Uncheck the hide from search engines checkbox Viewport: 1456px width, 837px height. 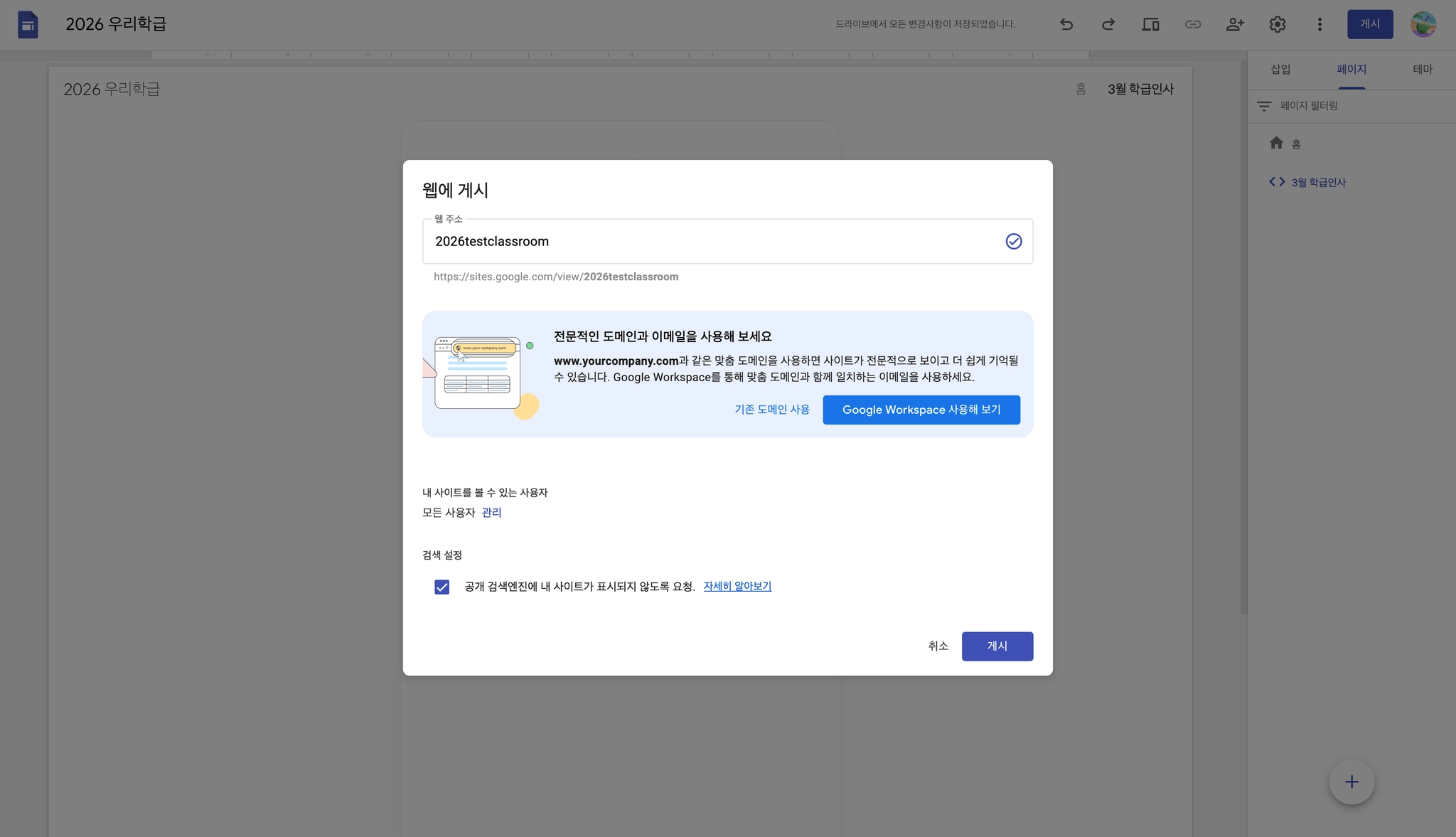click(x=441, y=587)
